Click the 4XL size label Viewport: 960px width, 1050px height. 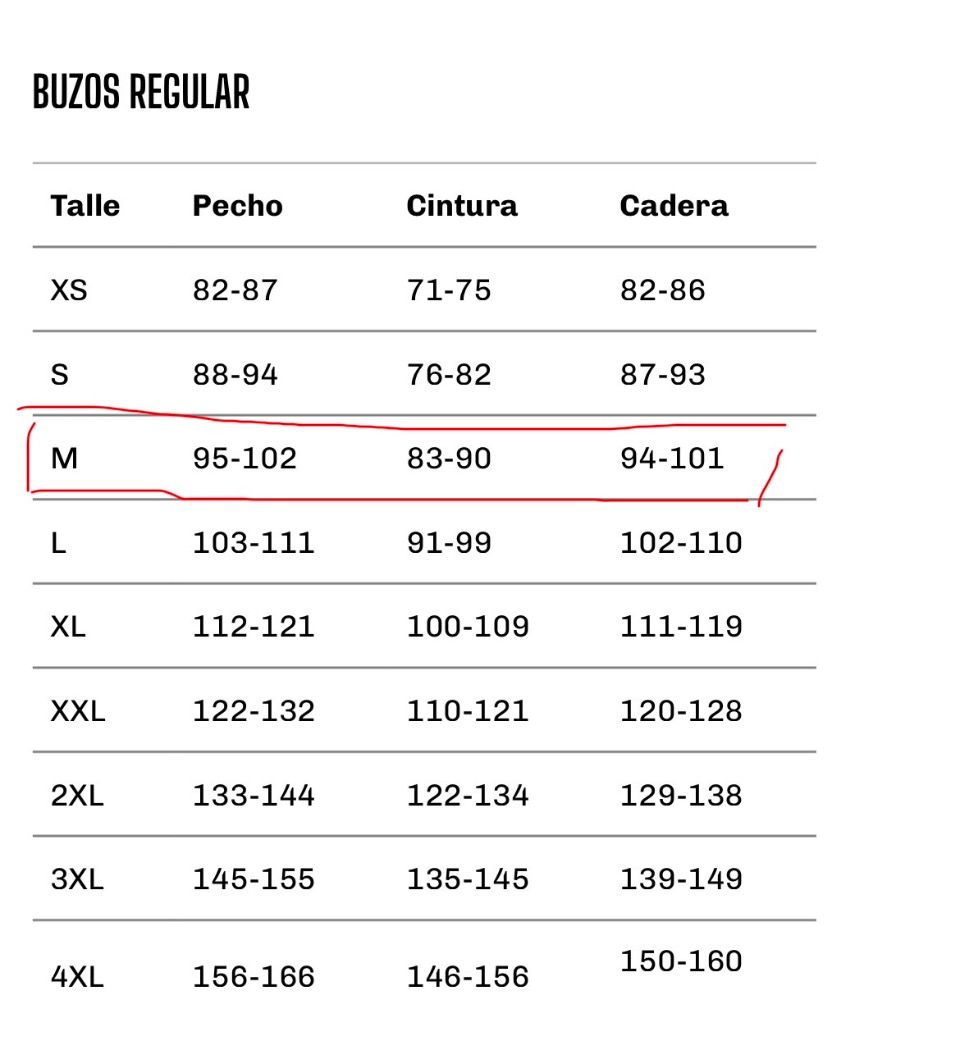(x=78, y=977)
